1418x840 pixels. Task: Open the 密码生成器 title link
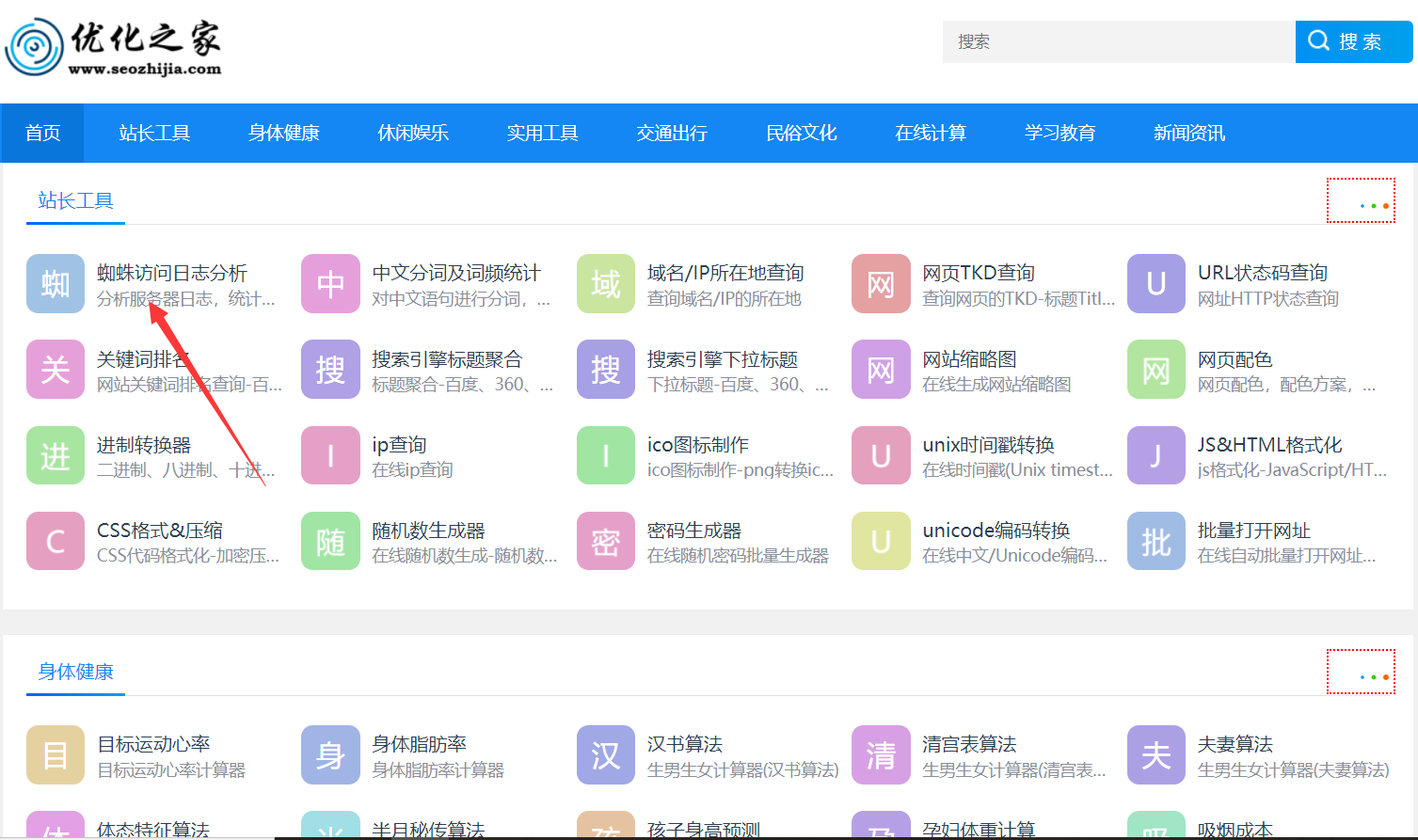(x=694, y=531)
